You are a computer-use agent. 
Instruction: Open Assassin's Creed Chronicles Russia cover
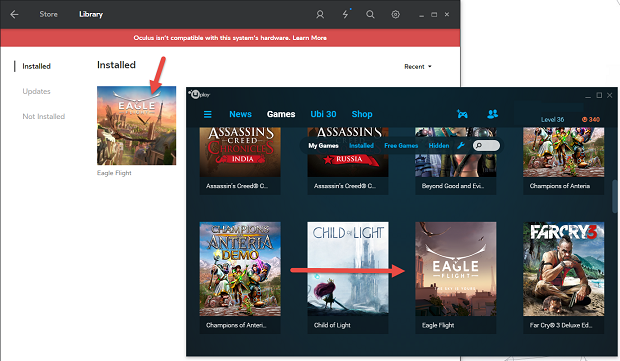348,152
